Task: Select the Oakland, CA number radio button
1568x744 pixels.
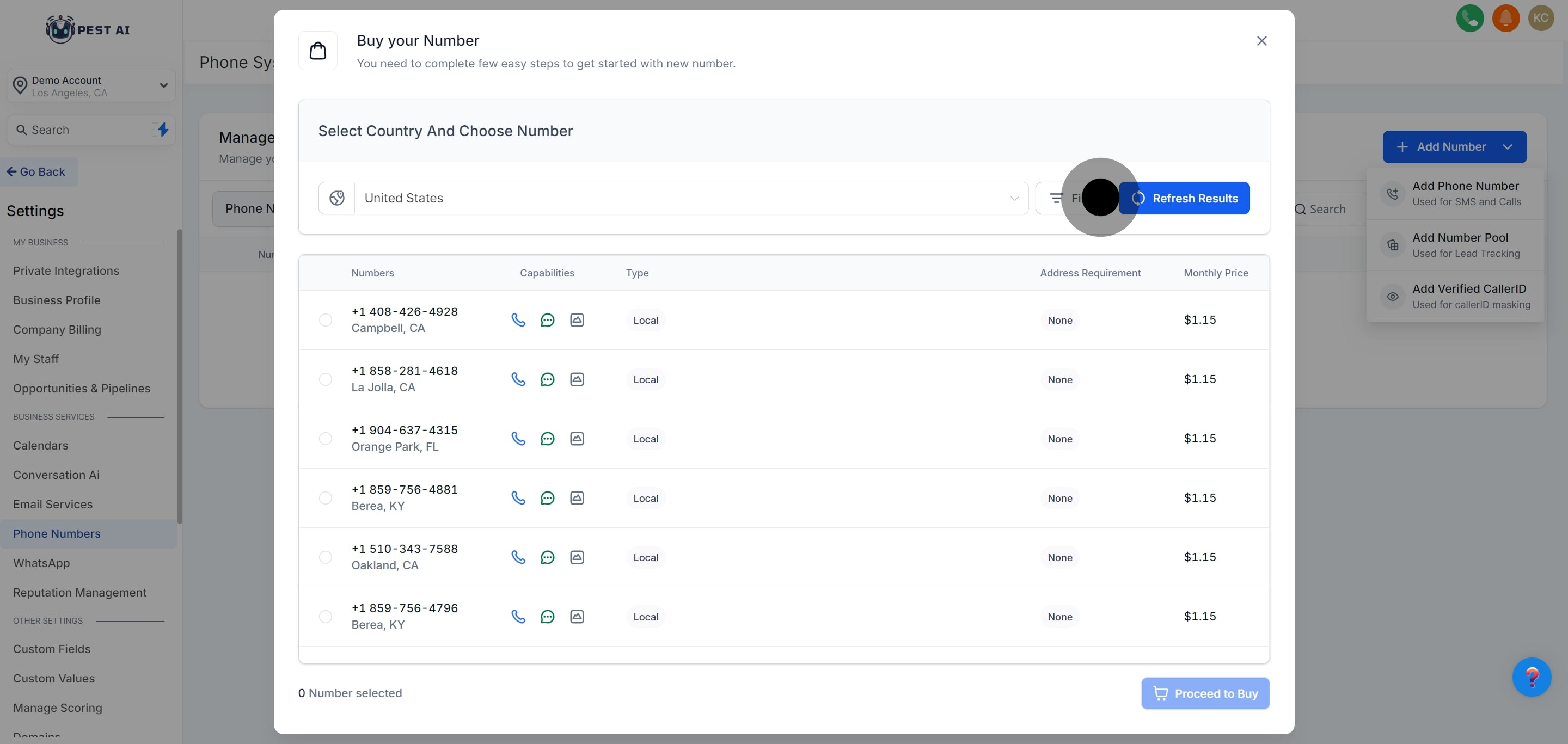Action: point(326,557)
